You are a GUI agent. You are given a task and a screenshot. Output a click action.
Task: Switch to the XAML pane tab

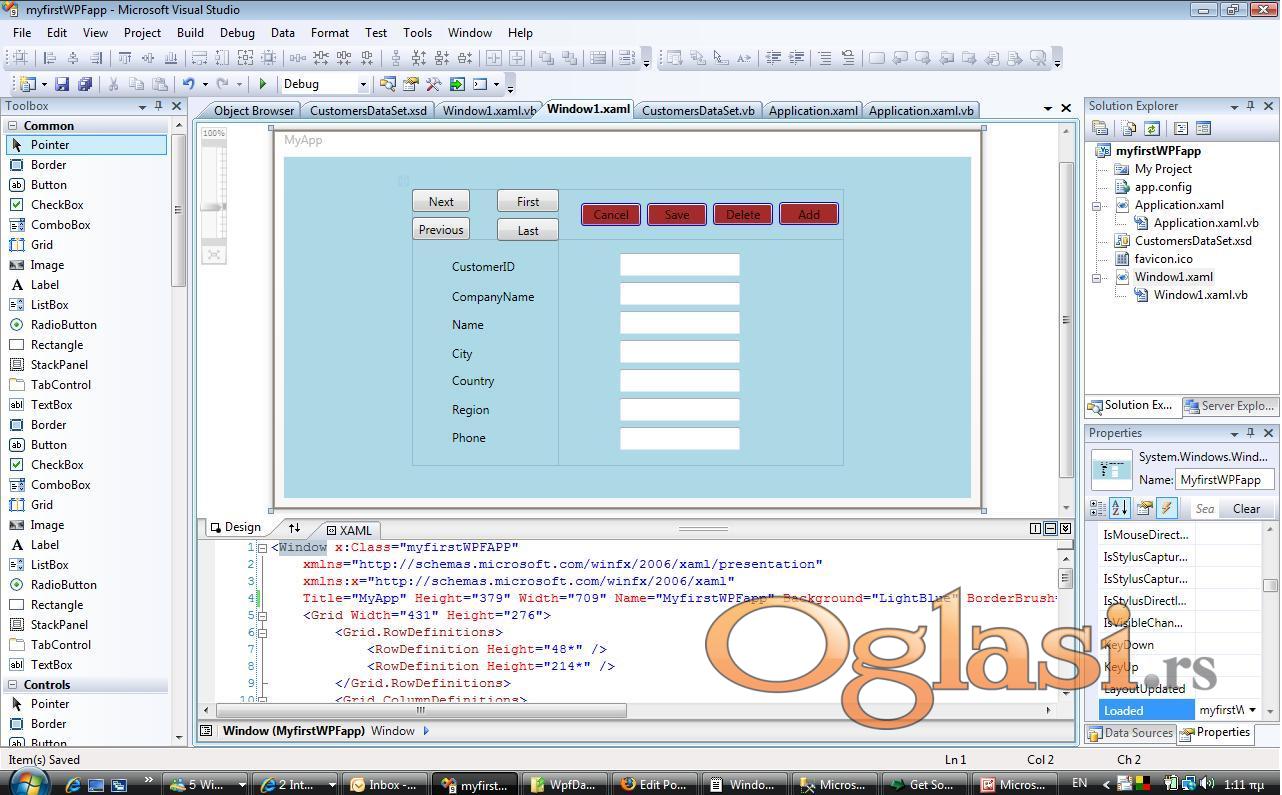tap(348, 530)
